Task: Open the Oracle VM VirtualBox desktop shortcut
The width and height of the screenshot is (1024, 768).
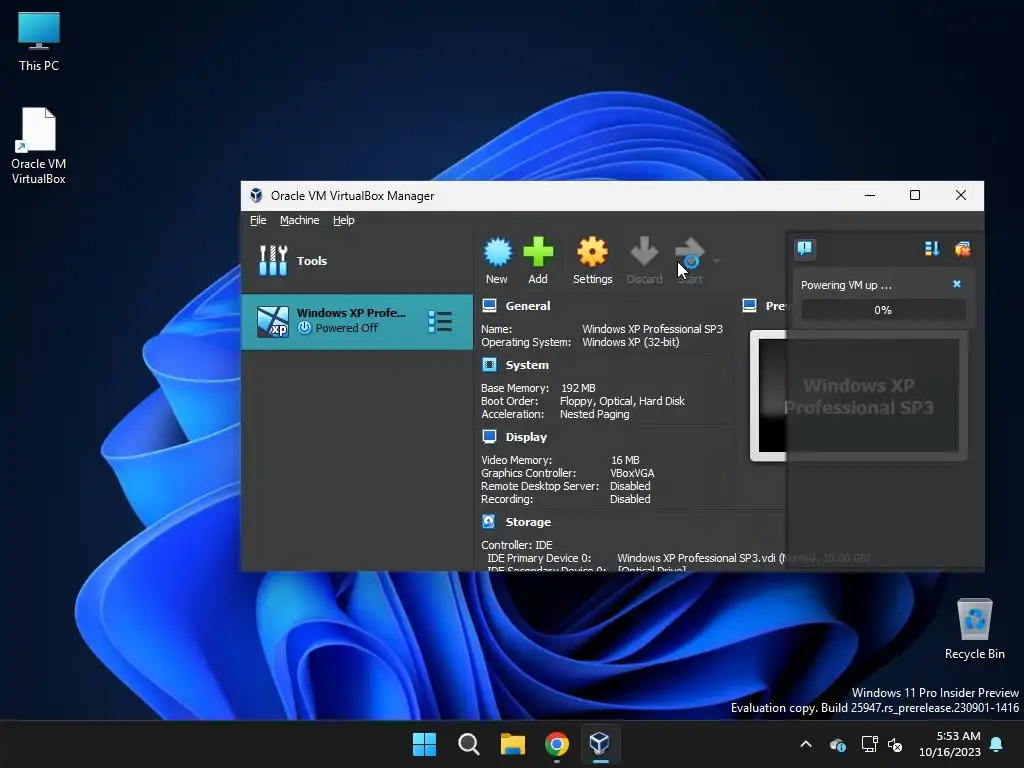Action: tap(39, 146)
